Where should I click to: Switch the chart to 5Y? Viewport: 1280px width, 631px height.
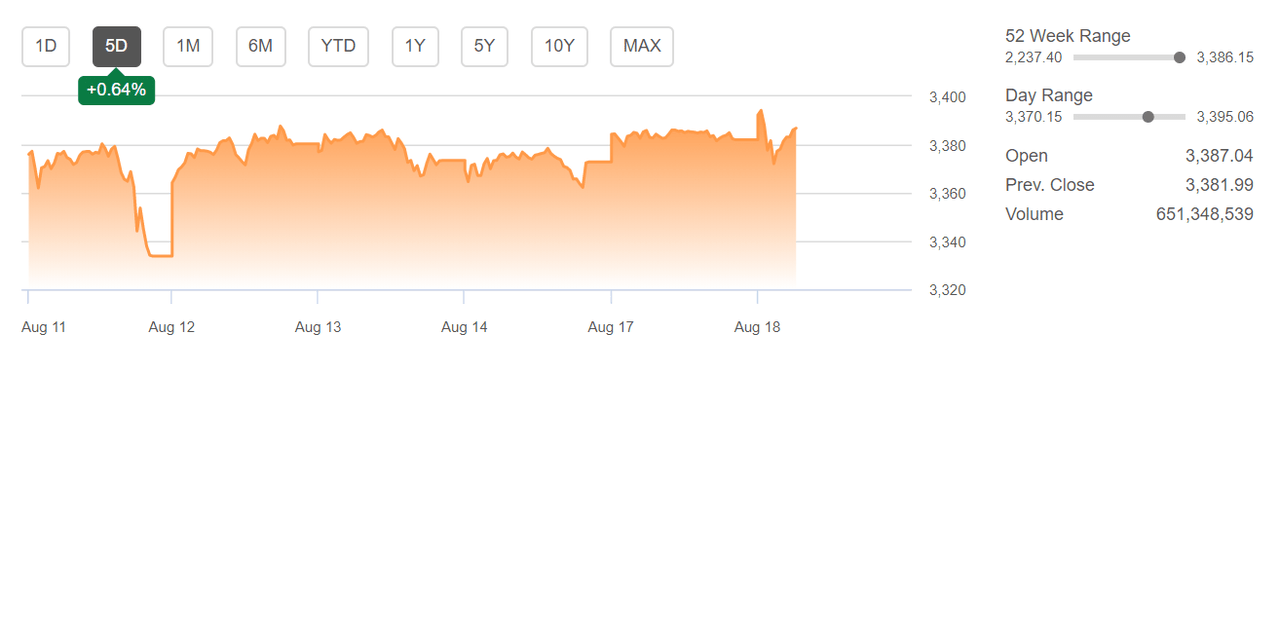tap(484, 46)
